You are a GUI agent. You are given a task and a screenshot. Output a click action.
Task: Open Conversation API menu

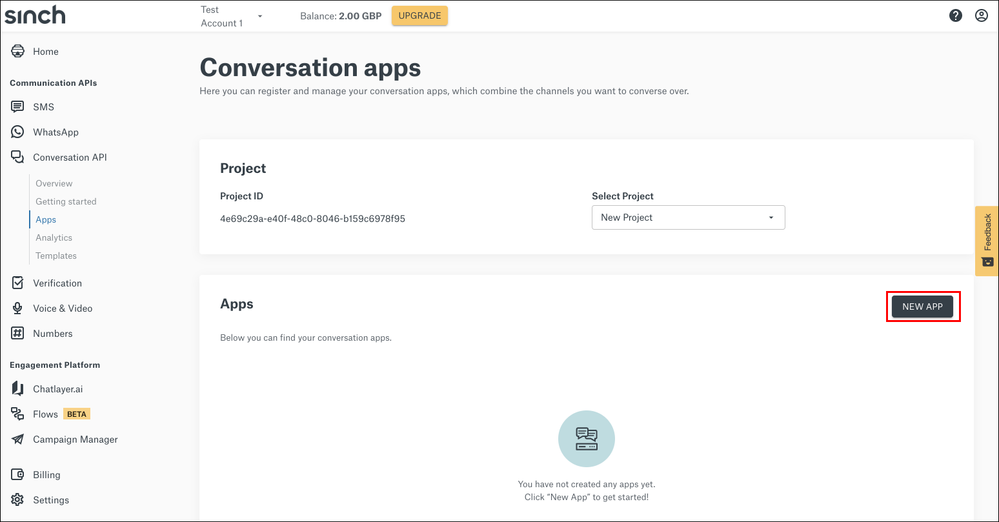(70, 157)
